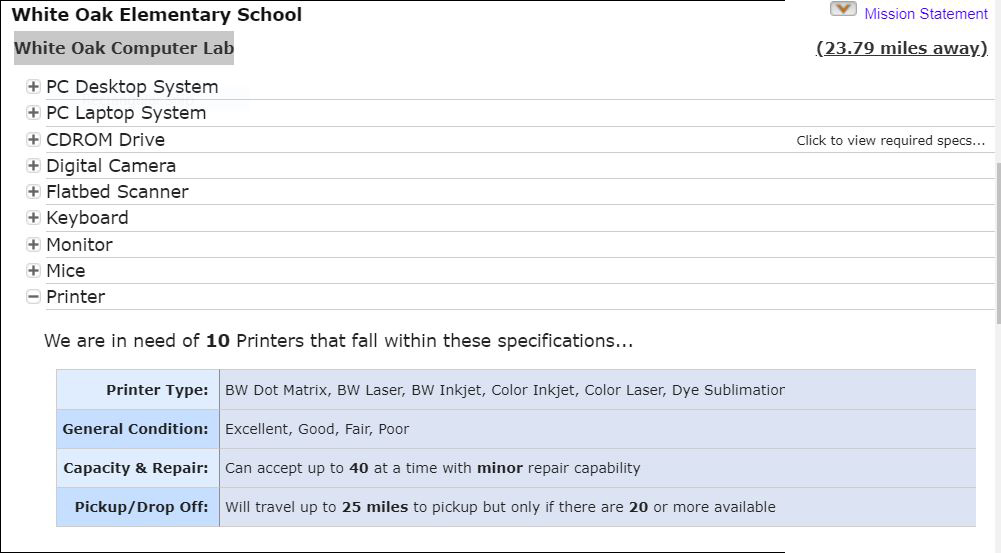Select the White Oak Computer Lab heading

click(124, 48)
